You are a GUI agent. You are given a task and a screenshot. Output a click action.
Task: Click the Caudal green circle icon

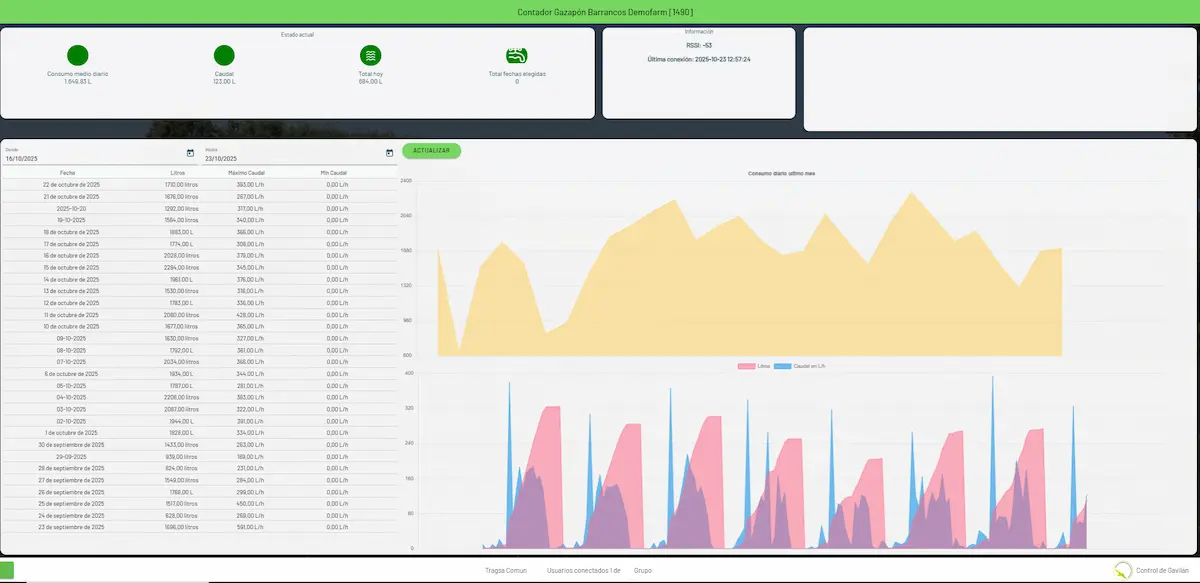click(x=224, y=56)
